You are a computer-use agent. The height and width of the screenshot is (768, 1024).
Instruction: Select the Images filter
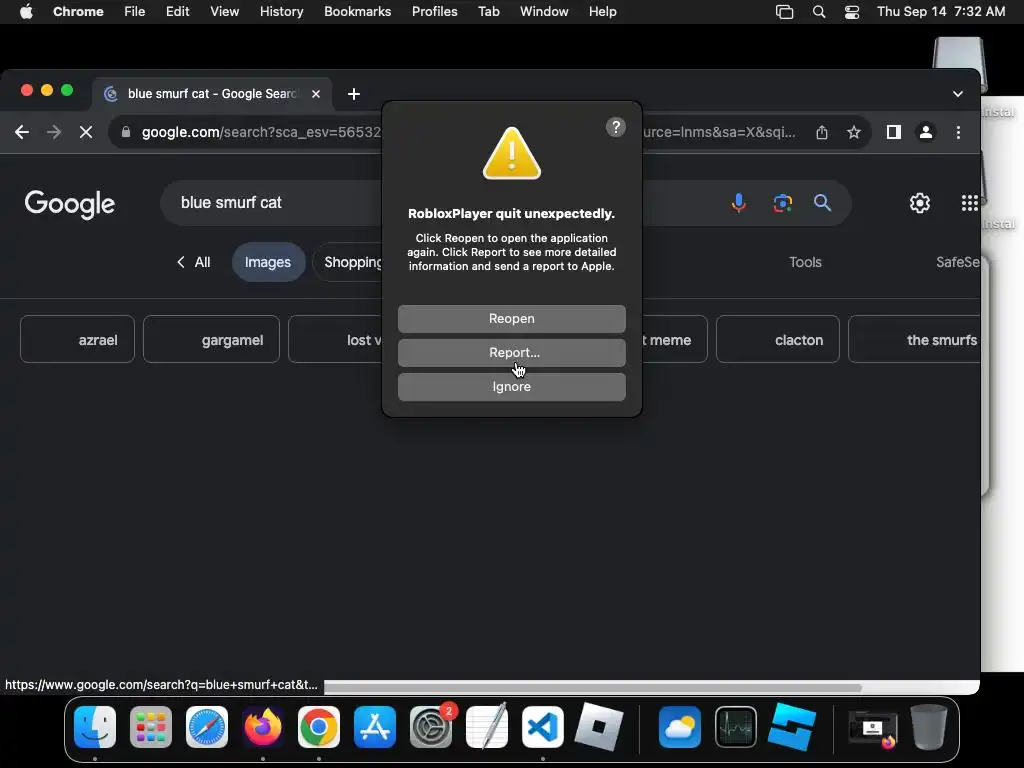click(268, 263)
